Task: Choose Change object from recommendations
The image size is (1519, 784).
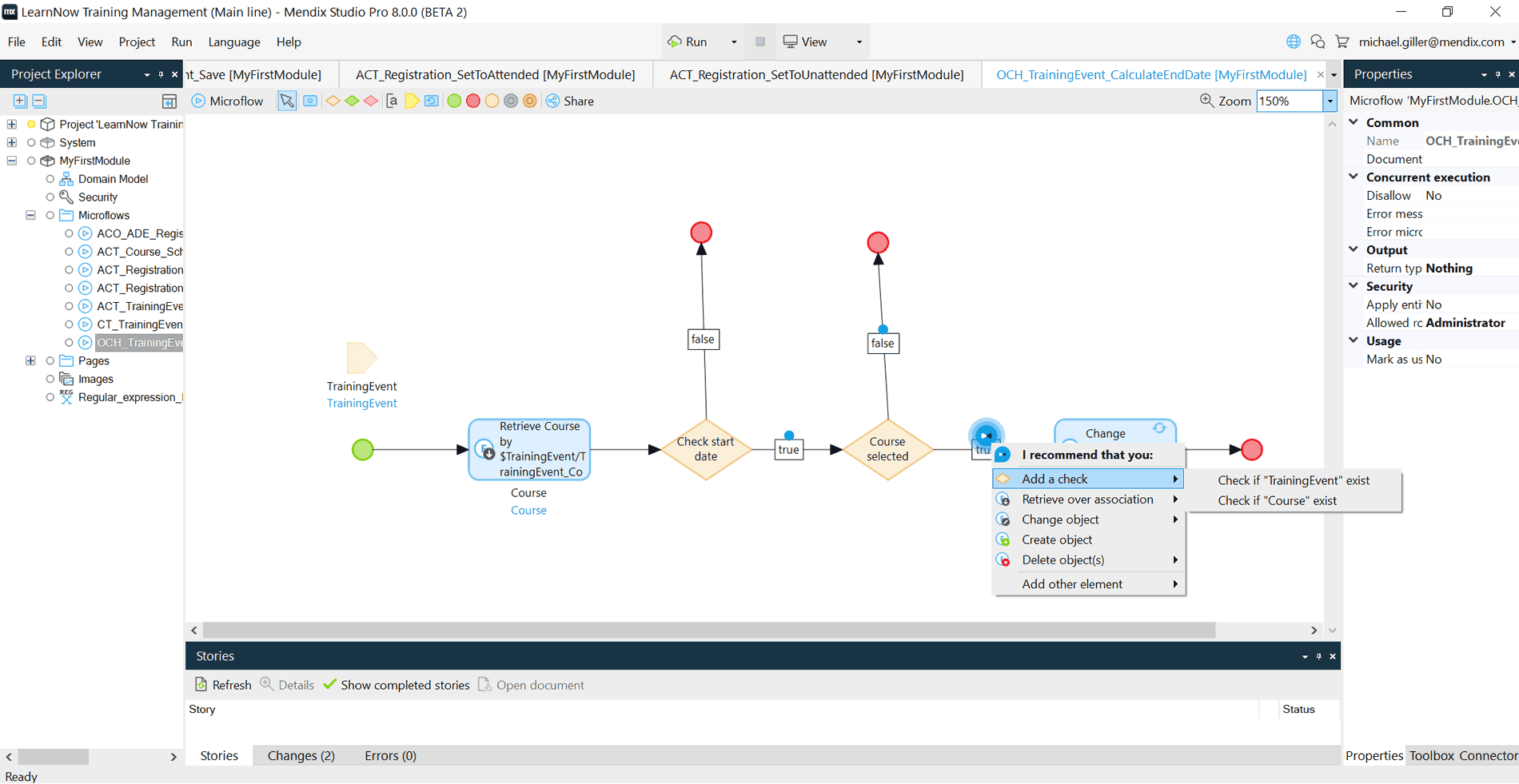Action: (1088, 519)
